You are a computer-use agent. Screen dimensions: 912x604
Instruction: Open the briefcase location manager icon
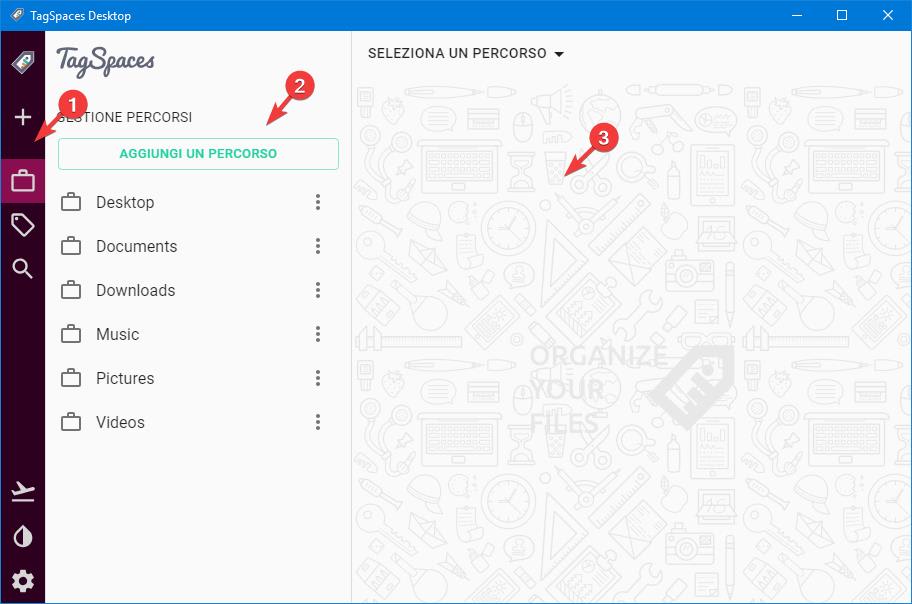click(x=23, y=181)
